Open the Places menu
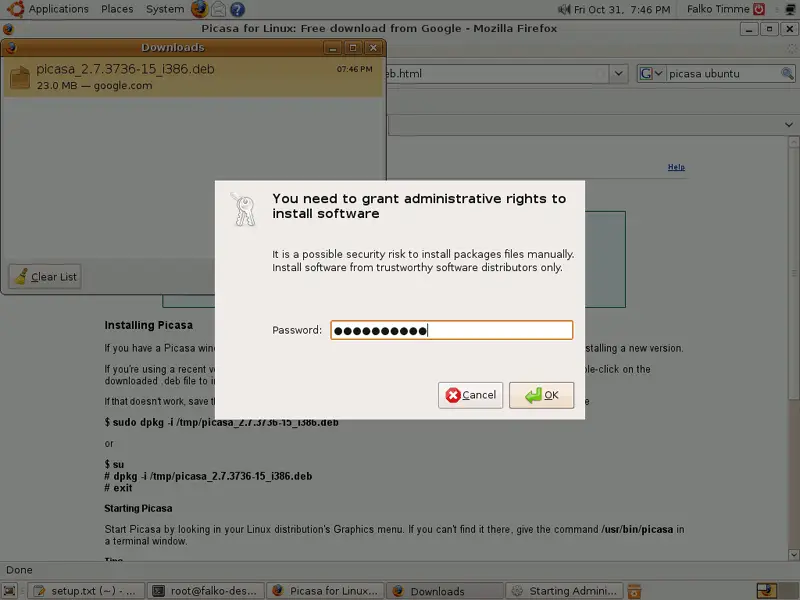 click(117, 9)
